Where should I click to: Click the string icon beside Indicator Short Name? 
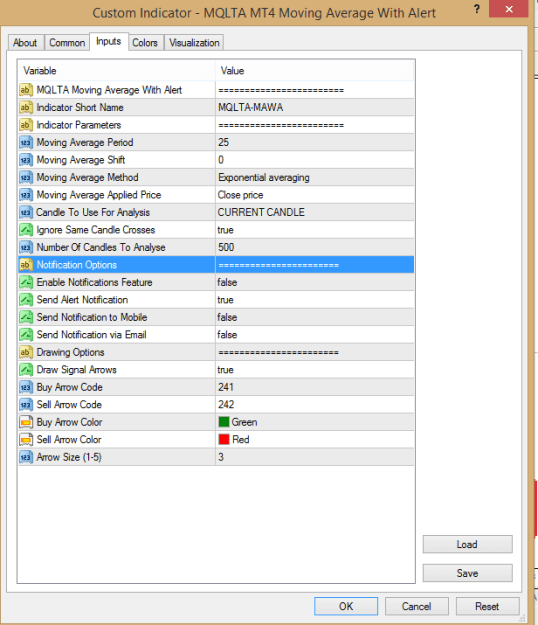point(26,107)
